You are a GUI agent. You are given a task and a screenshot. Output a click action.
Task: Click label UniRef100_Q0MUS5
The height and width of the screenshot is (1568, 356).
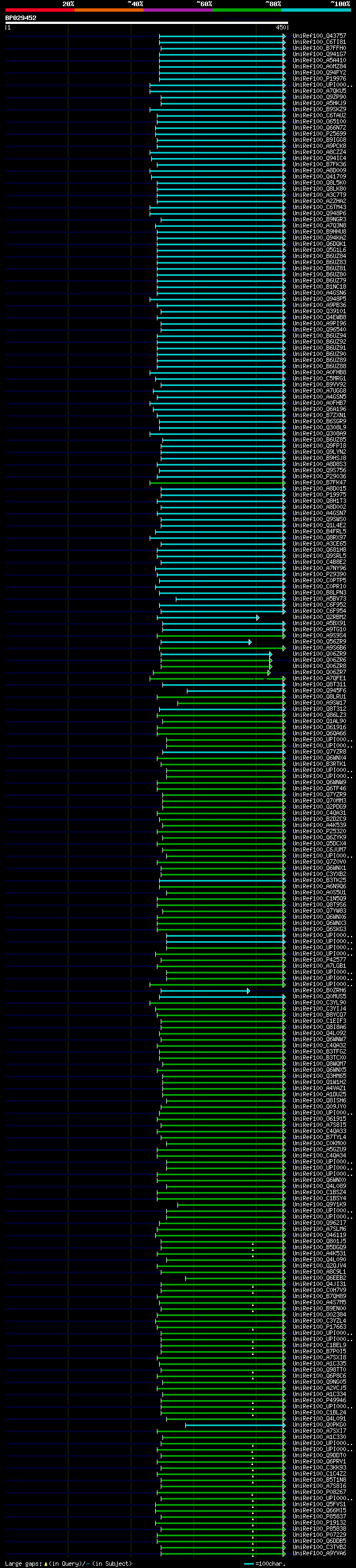click(319, 996)
